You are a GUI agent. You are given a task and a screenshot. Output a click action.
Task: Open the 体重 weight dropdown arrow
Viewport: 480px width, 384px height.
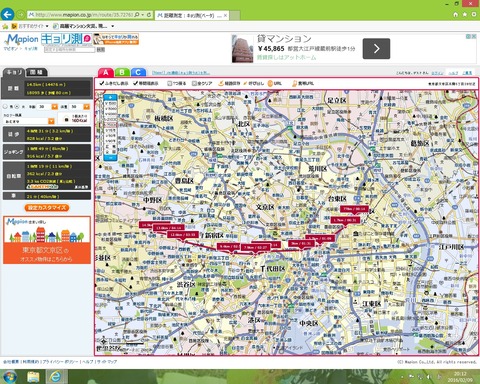tap(86, 107)
